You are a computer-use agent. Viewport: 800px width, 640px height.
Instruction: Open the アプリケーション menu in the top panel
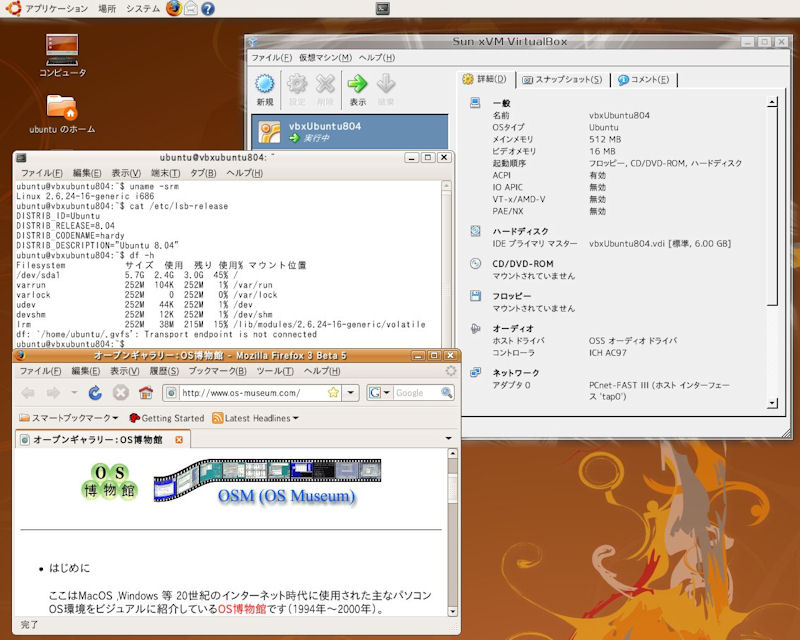click(x=56, y=9)
